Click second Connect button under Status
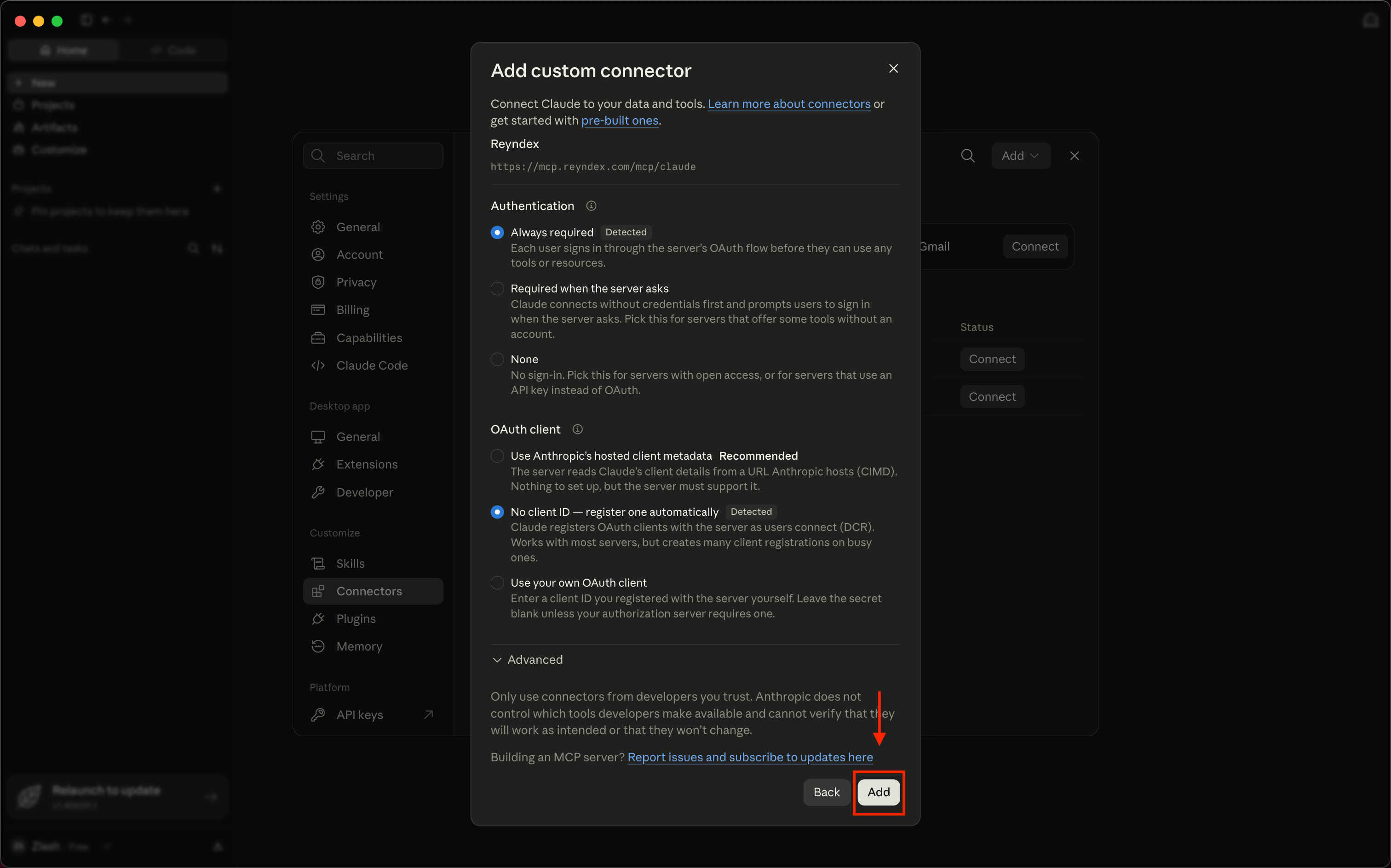1391x868 pixels. 992,397
